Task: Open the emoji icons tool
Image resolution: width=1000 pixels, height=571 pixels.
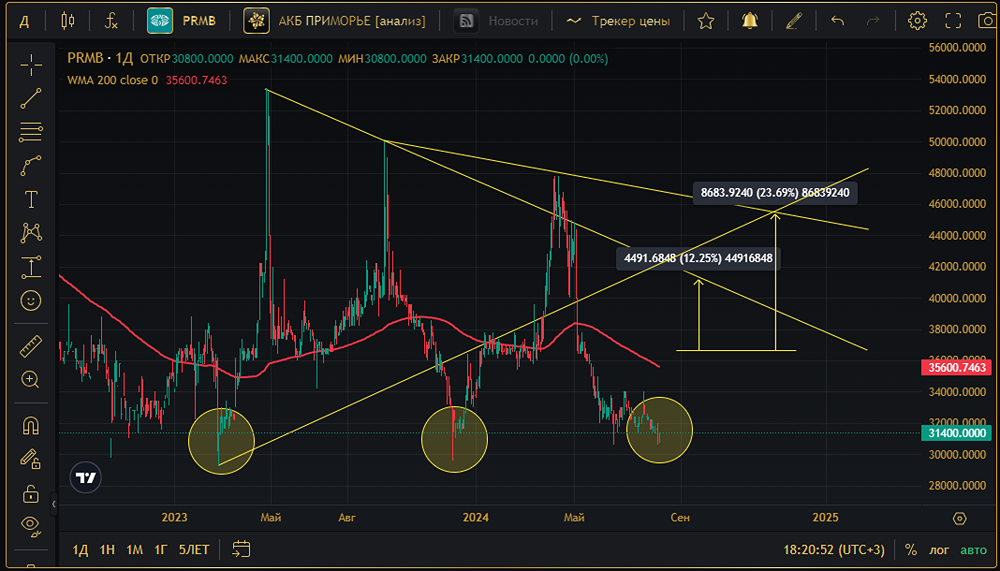Action: 31,300
